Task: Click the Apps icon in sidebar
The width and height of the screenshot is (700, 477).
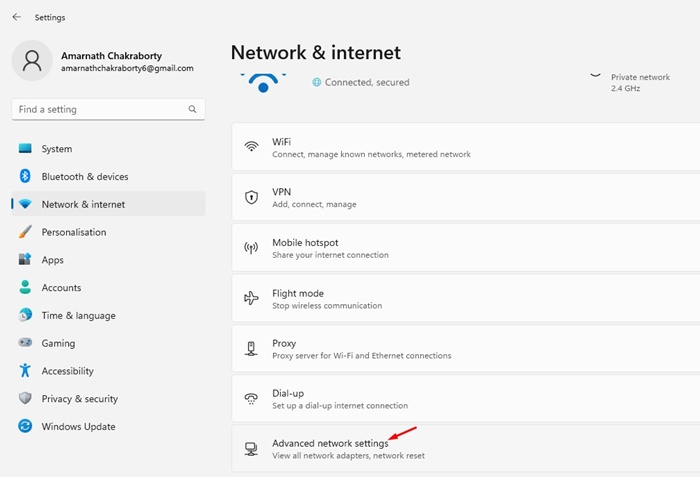Action: 25,259
